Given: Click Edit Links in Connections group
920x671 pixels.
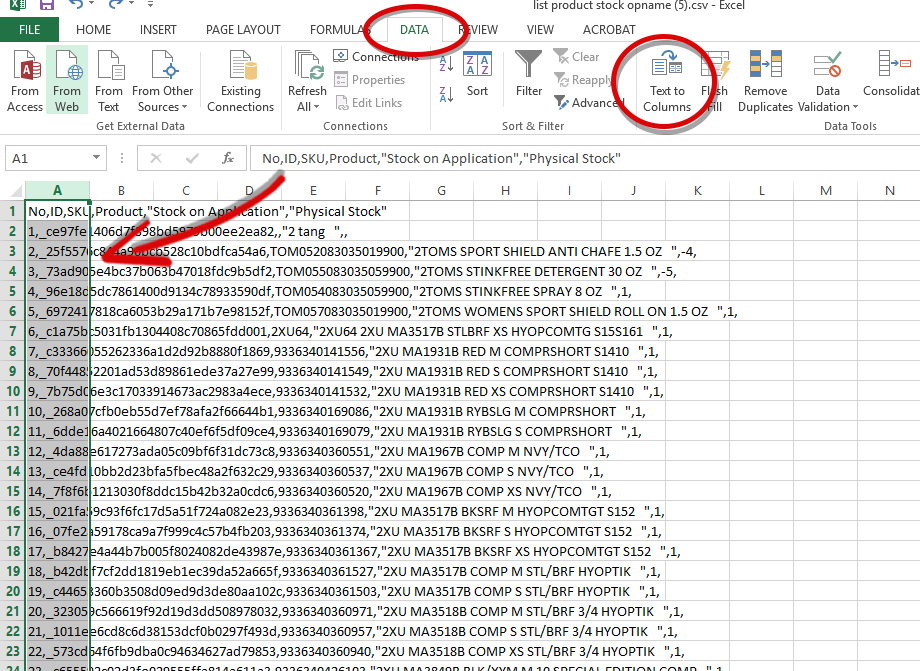Looking at the screenshot, I should 368,103.
